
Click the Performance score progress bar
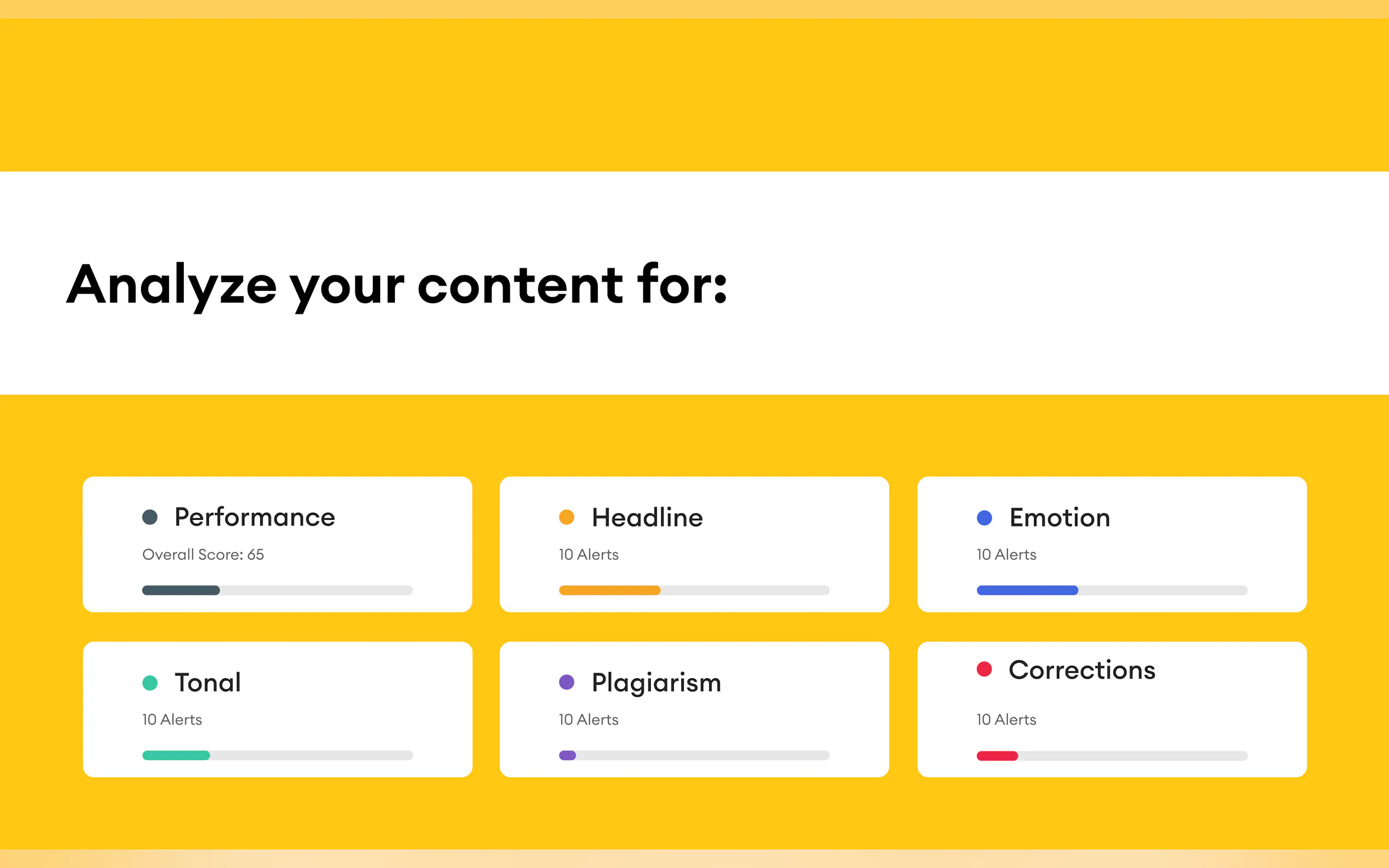[x=277, y=590]
